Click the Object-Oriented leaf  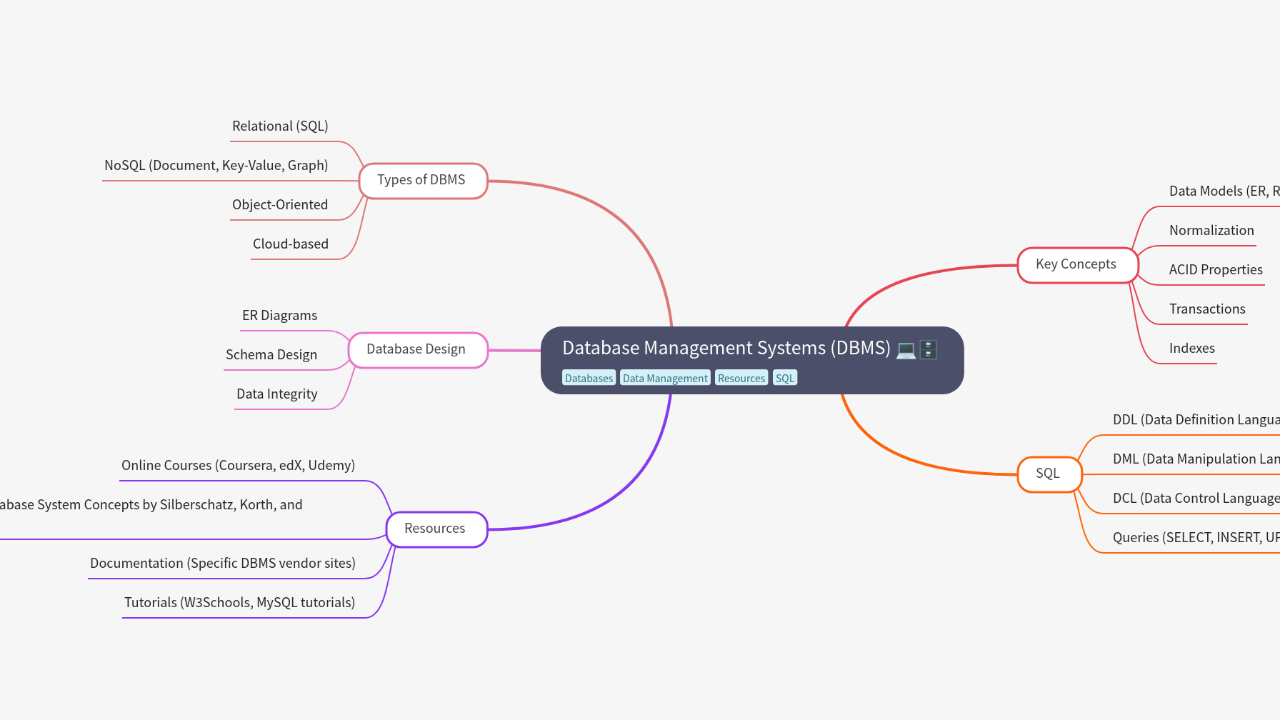point(280,204)
